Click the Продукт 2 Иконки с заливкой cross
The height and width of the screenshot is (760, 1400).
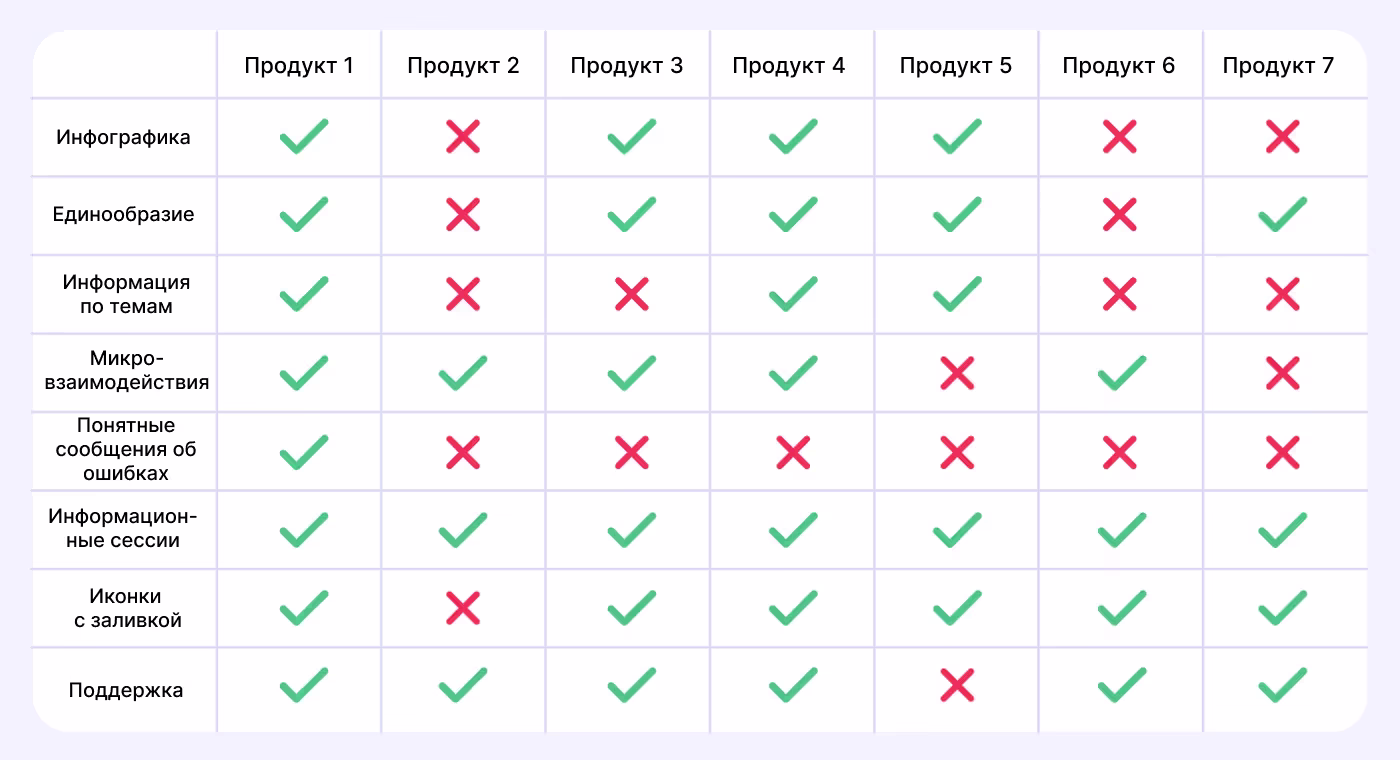click(462, 607)
